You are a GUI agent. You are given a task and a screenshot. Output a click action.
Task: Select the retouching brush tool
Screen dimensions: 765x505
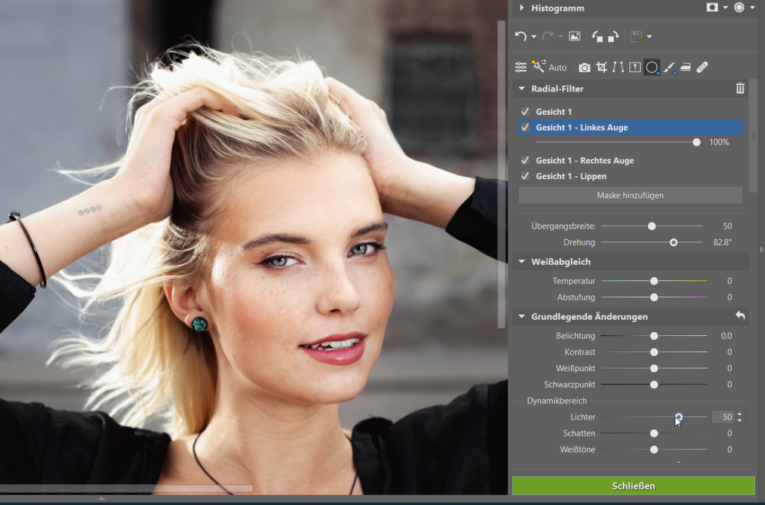pyautogui.click(x=668, y=67)
